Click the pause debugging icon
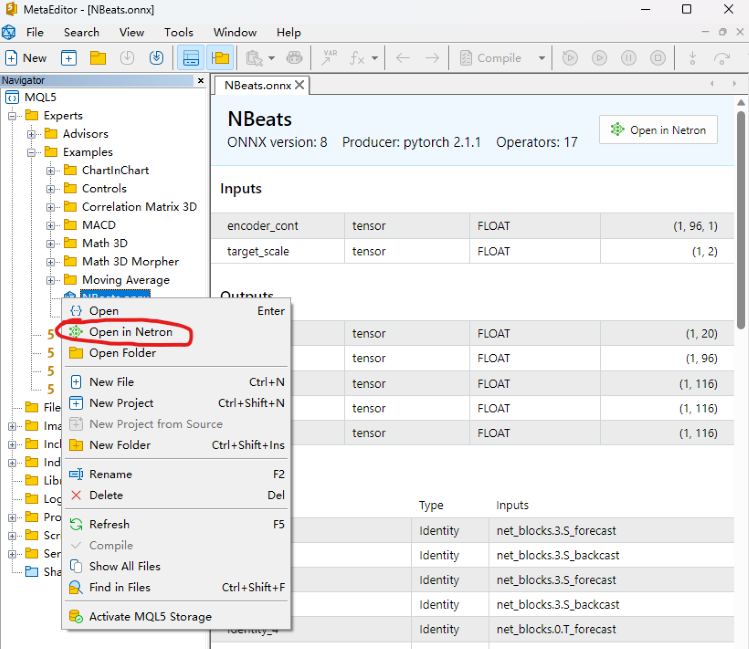Image resolution: width=749 pixels, height=649 pixels. pyautogui.click(x=629, y=58)
